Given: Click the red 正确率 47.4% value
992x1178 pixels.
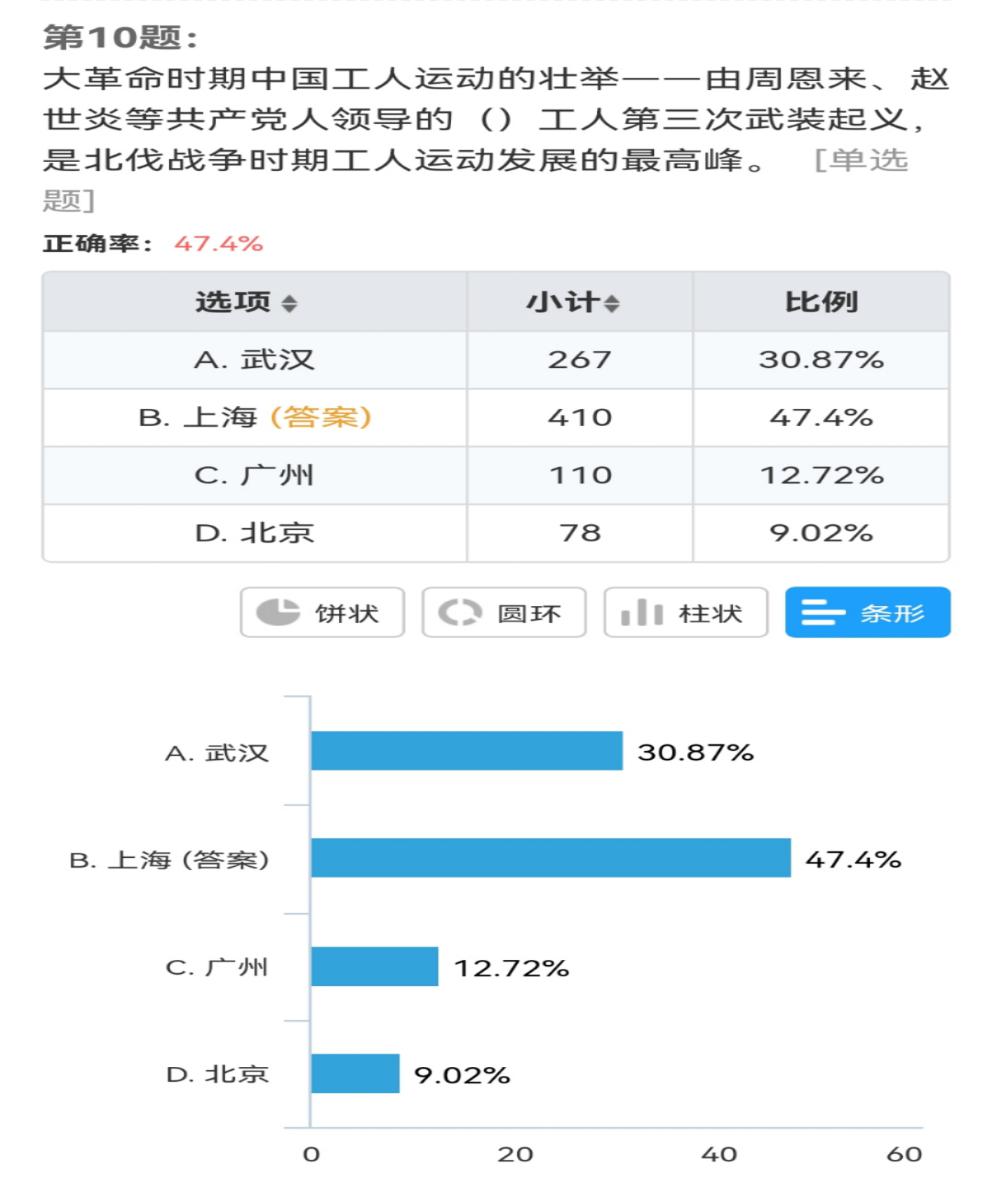Looking at the screenshot, I should point(219,243).
